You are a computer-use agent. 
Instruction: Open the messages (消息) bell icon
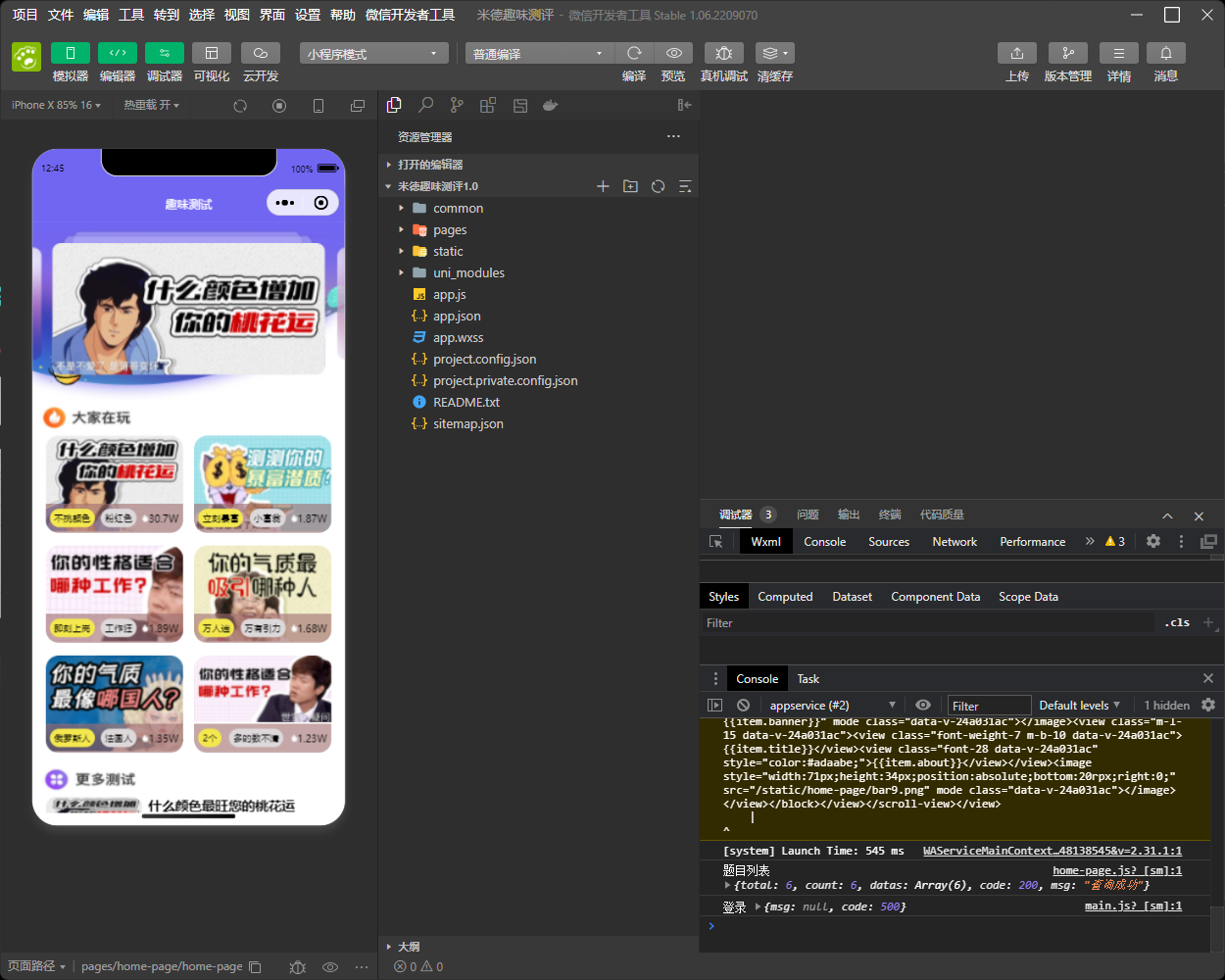1166,53
